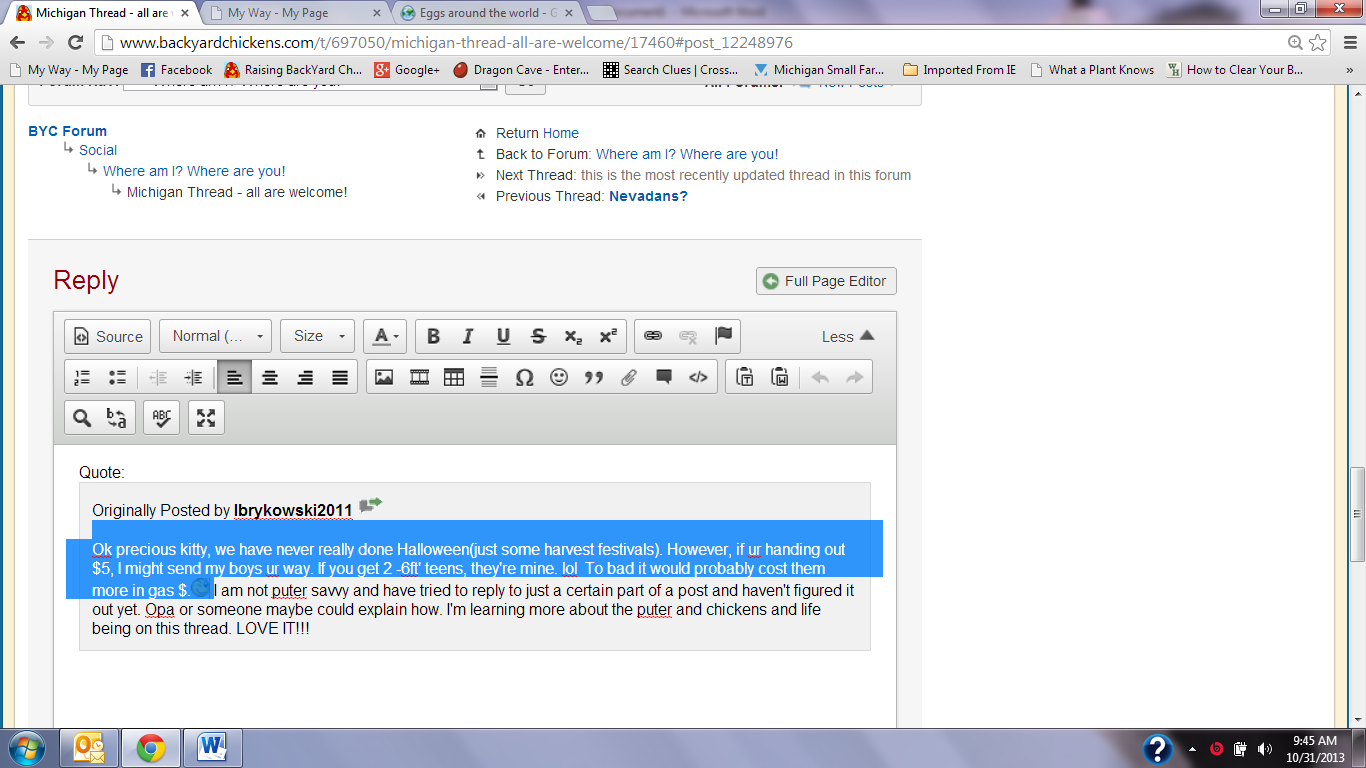
Task: Enable center text alignment
Action: pos(270,377)
